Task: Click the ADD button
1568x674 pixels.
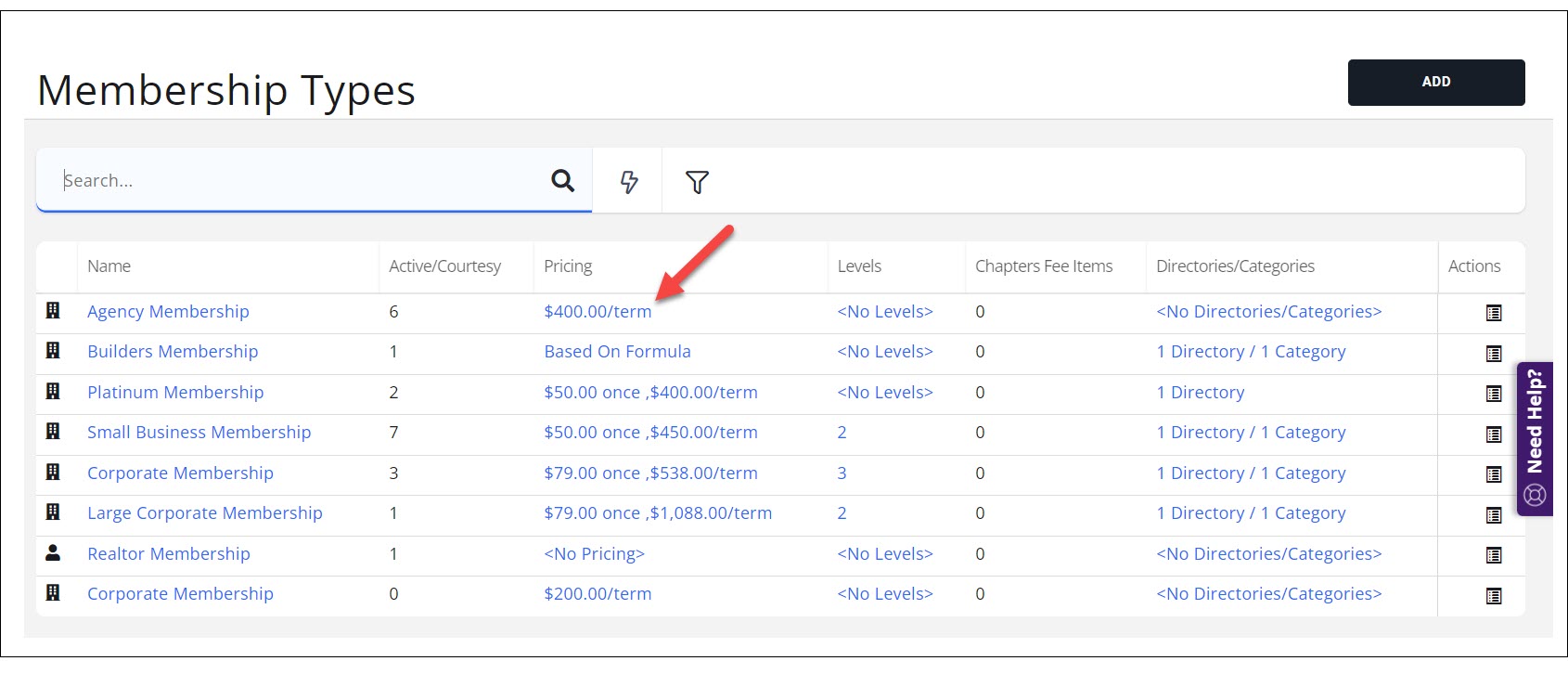Action: coord(1435,82)
